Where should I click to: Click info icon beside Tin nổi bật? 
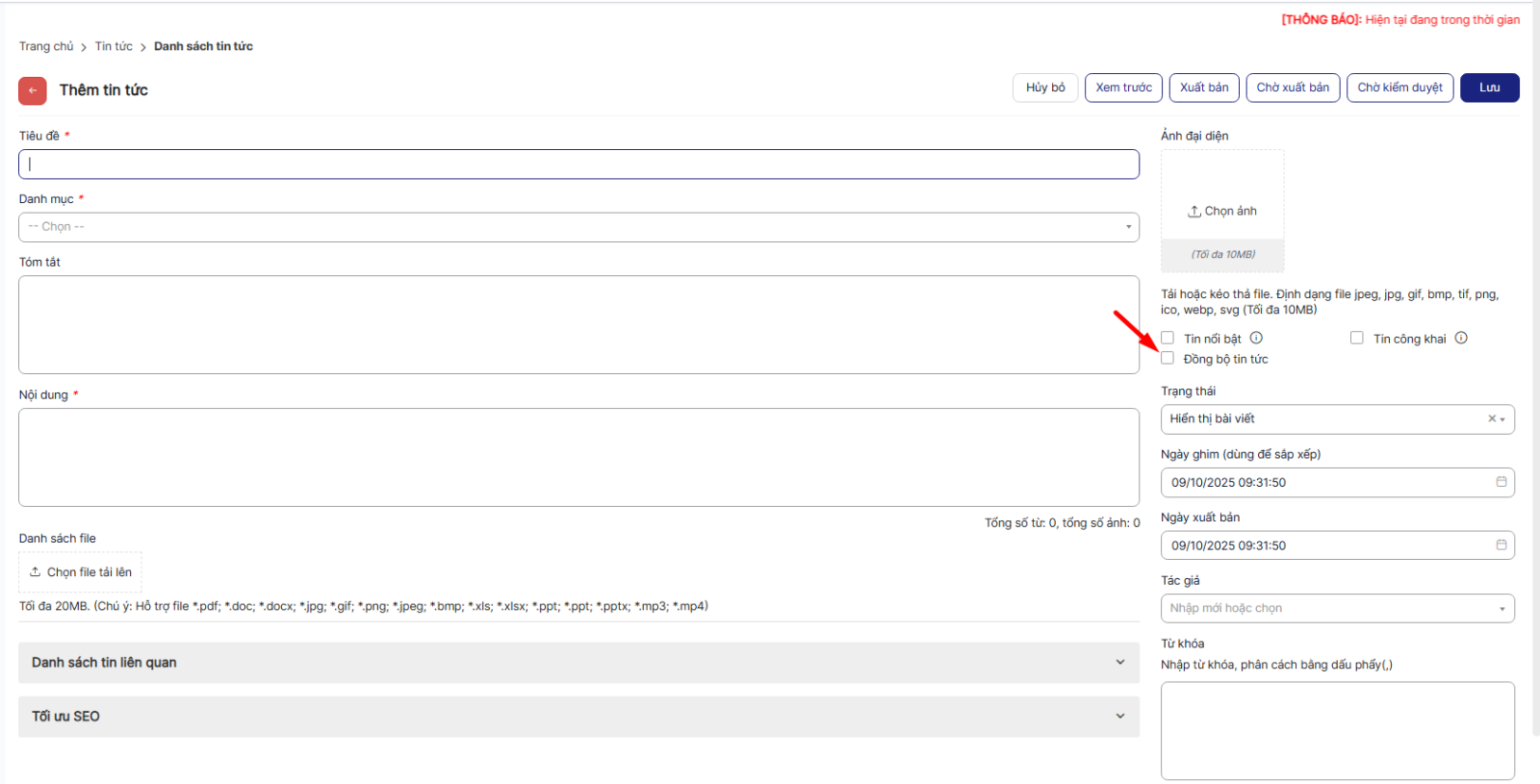pos(1256,338)
